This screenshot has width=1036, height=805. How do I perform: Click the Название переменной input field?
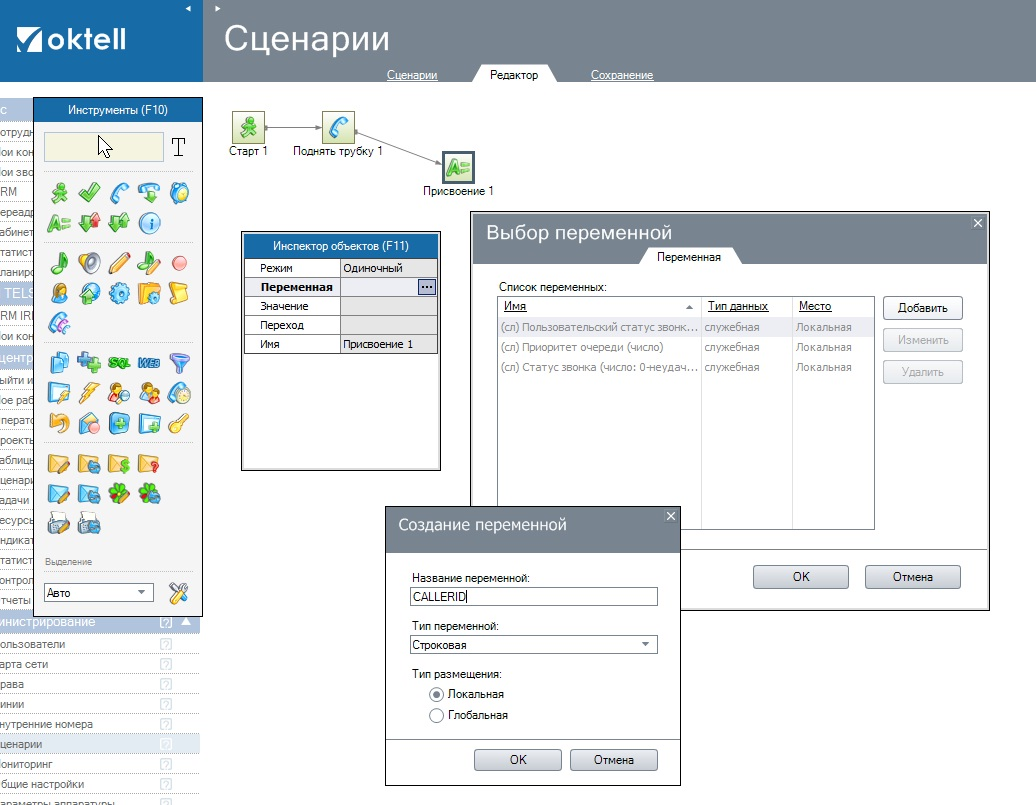tap(534, 596)
